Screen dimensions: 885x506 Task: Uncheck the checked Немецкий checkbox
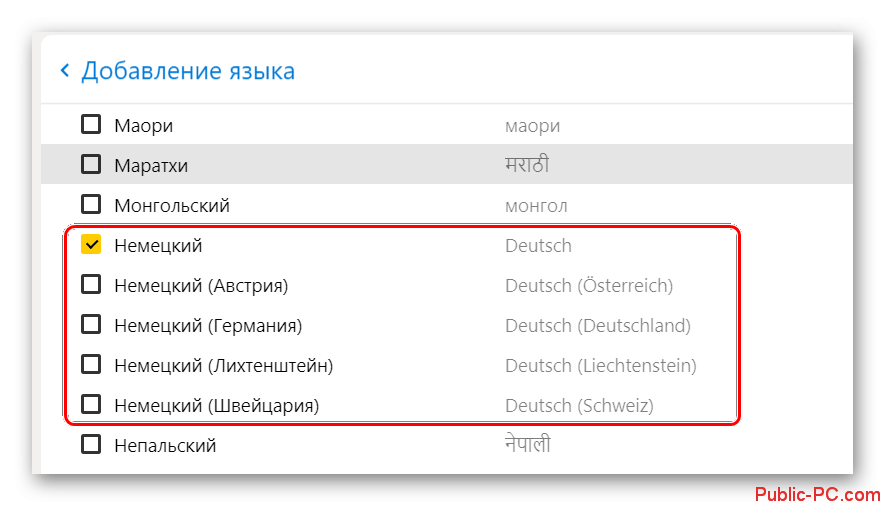pos(91,244)
